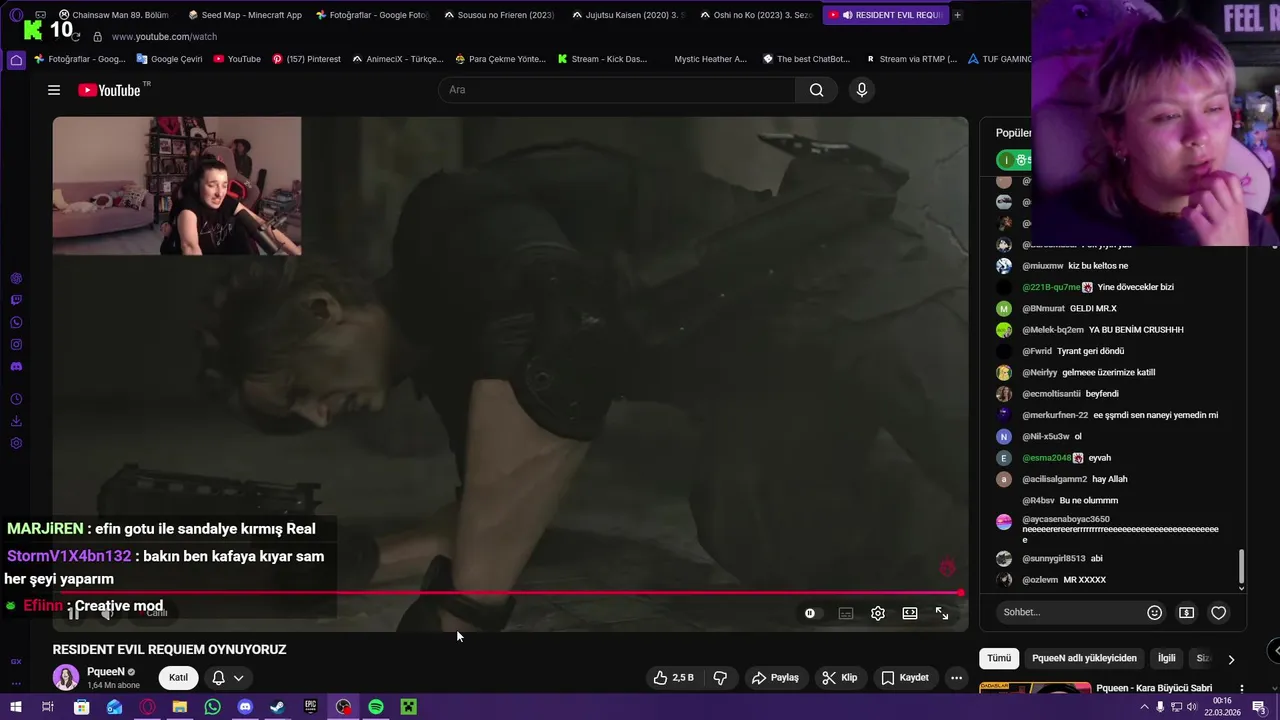
Task: Open the Google Çeviri bookmark
Action: 170,59
